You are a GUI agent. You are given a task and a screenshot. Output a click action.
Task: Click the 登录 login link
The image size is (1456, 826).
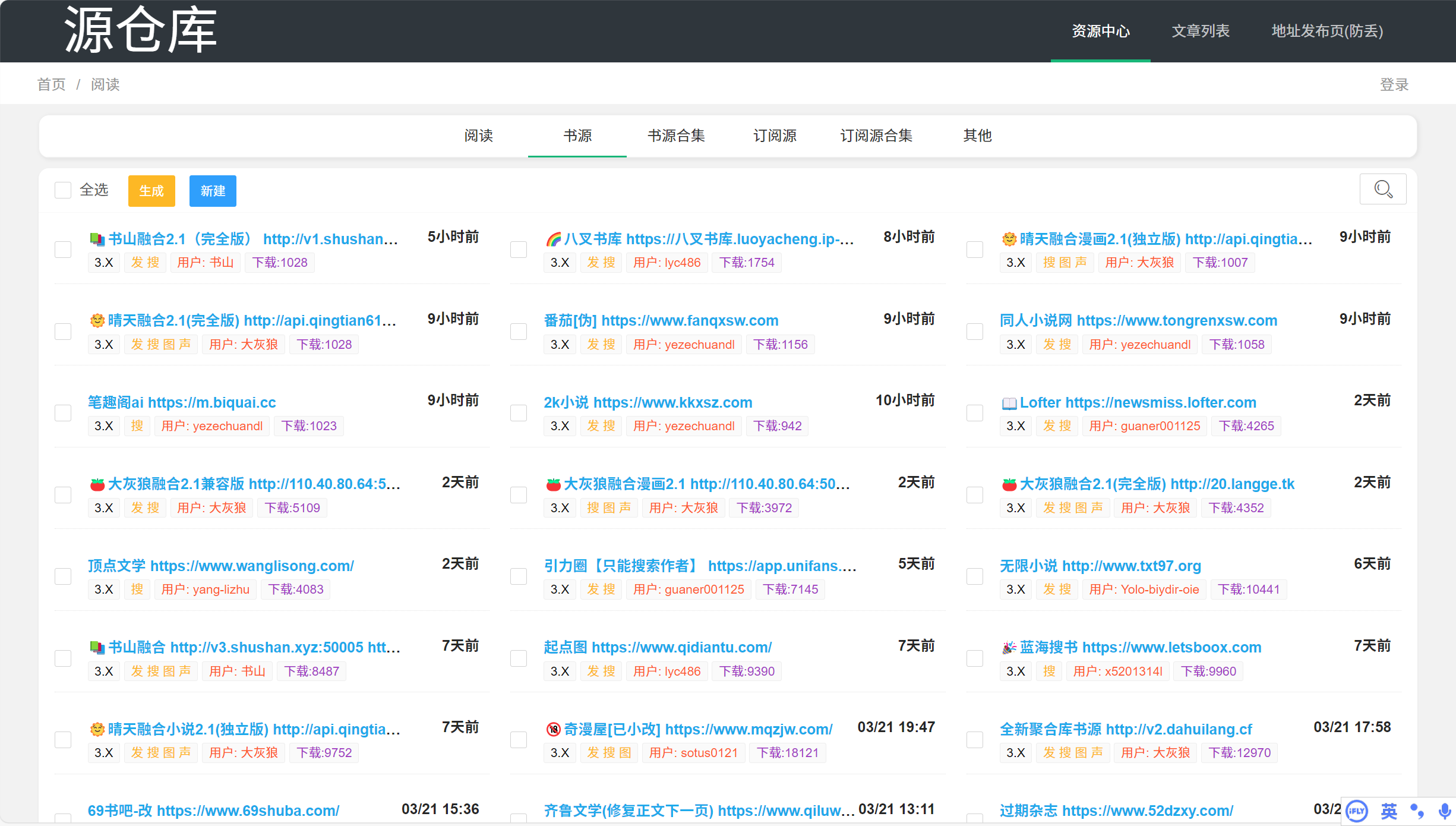tap(1394, 84)
